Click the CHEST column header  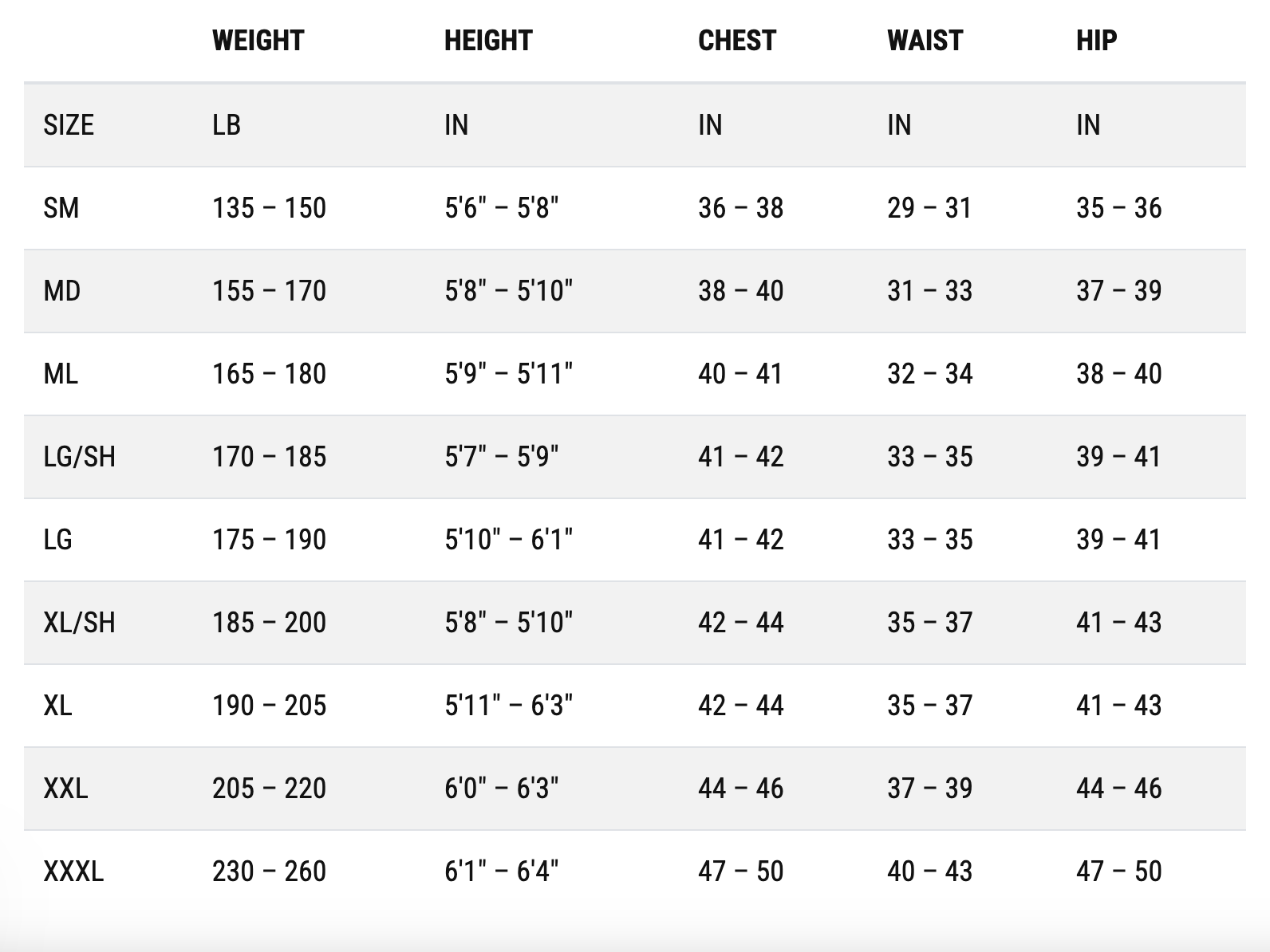(x=736, y=41)
